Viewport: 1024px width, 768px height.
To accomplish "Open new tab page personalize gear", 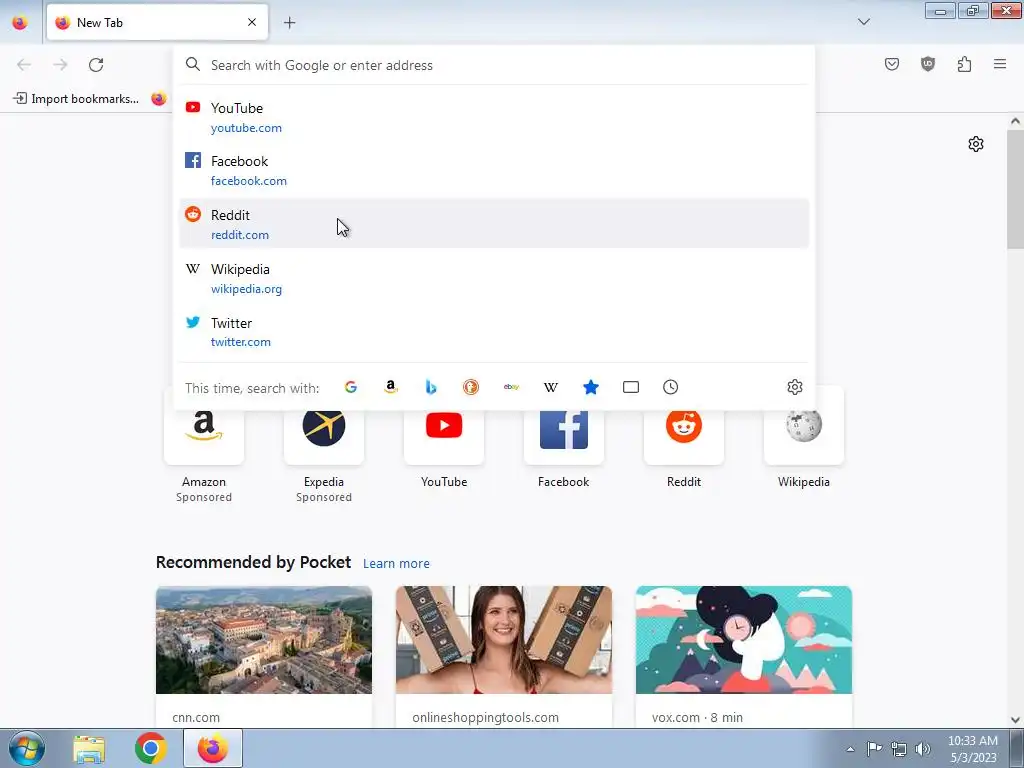I will tap(976, 144).
